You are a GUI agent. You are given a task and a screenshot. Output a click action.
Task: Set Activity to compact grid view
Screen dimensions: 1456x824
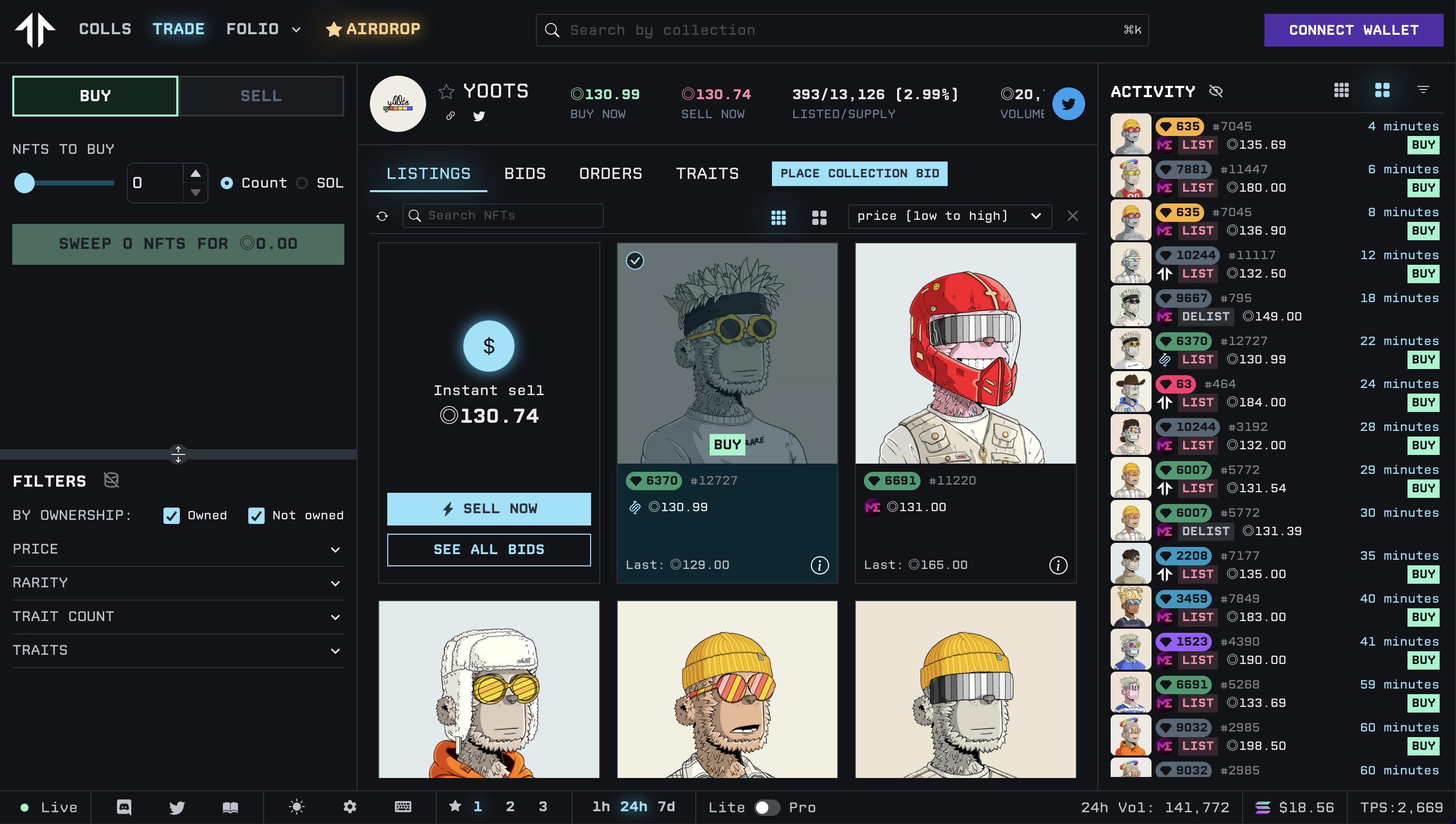click(x=1341, y=89)
